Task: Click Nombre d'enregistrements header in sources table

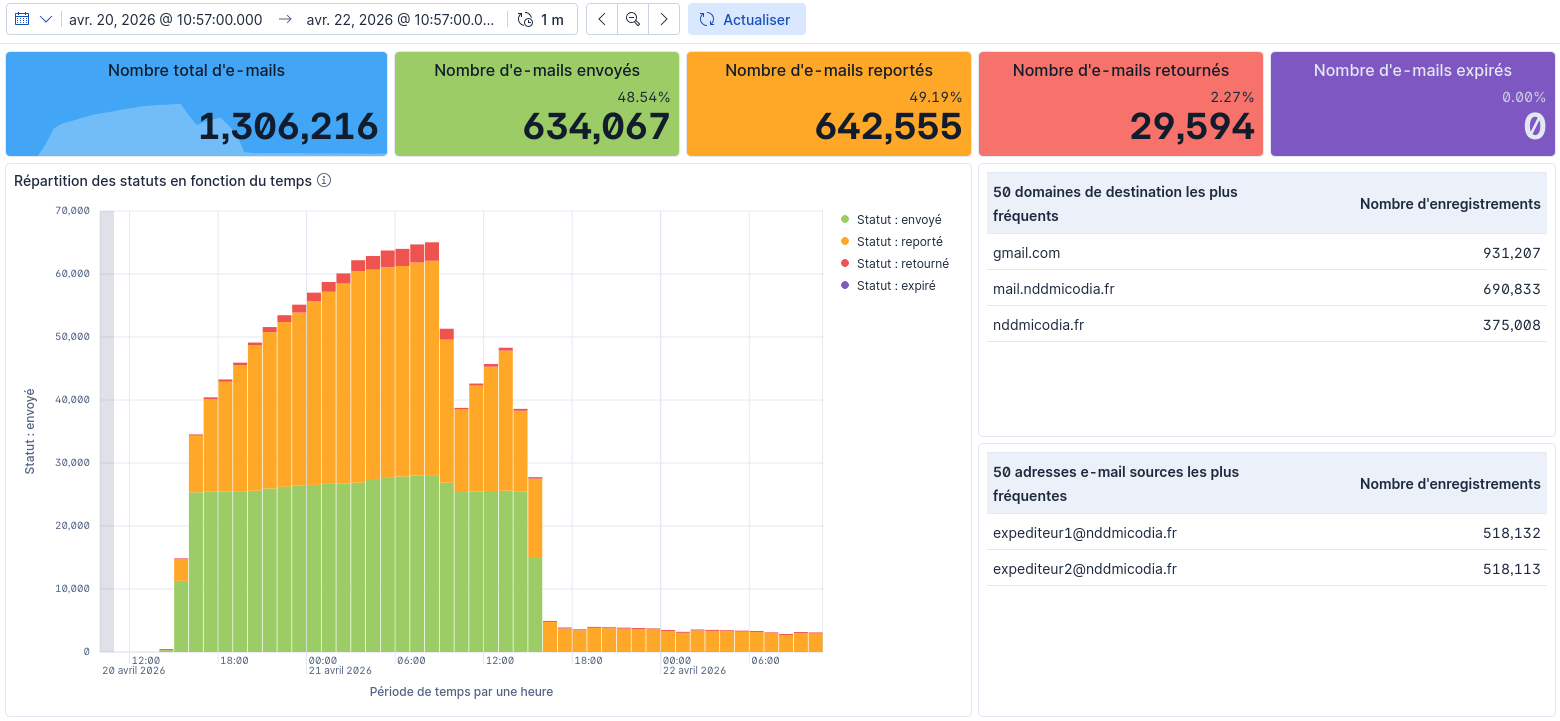Action: [x=1450, y=483]
